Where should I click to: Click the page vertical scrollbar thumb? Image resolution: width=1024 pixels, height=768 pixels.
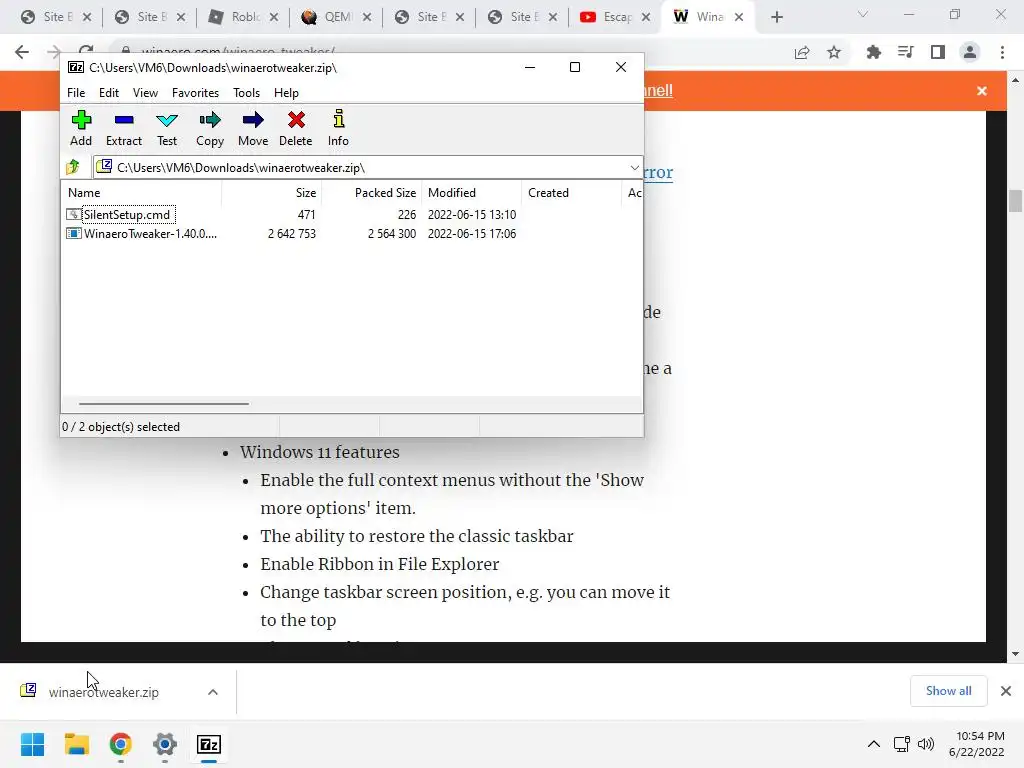[1015, 200]
